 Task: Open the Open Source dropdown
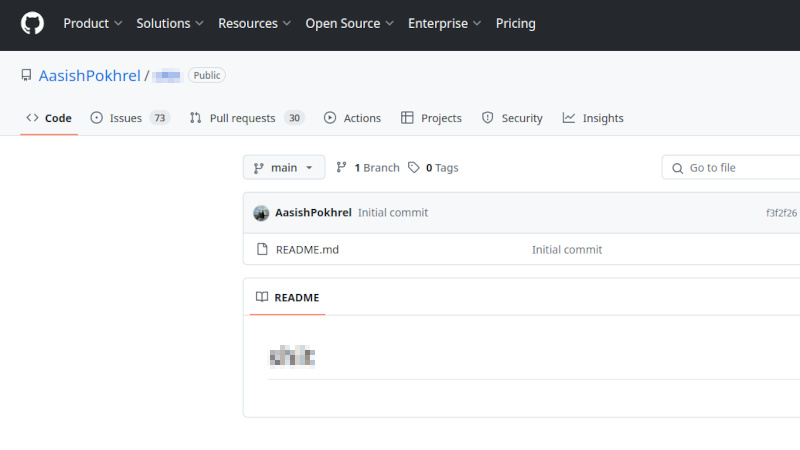coord(349,23)
